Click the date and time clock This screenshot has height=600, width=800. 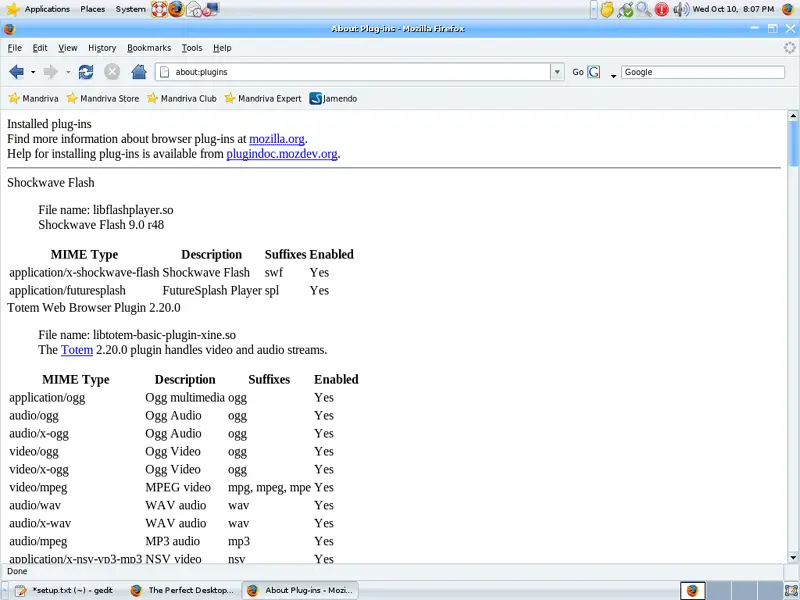coord(733,9)
